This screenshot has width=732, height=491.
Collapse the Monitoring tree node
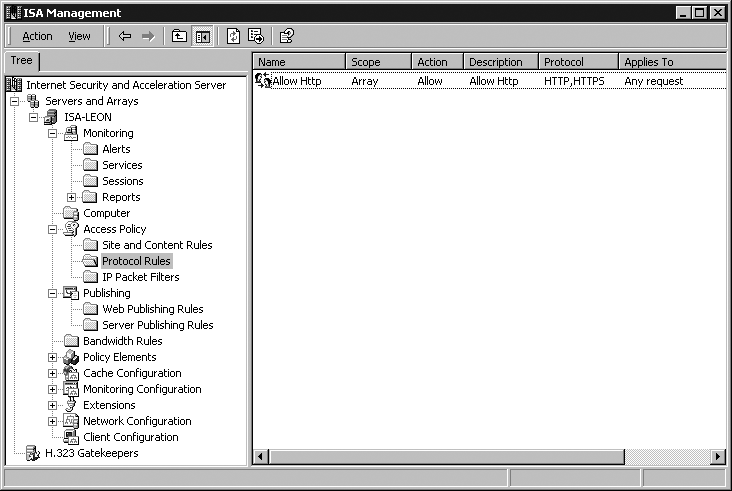click(x=53, y=133)
